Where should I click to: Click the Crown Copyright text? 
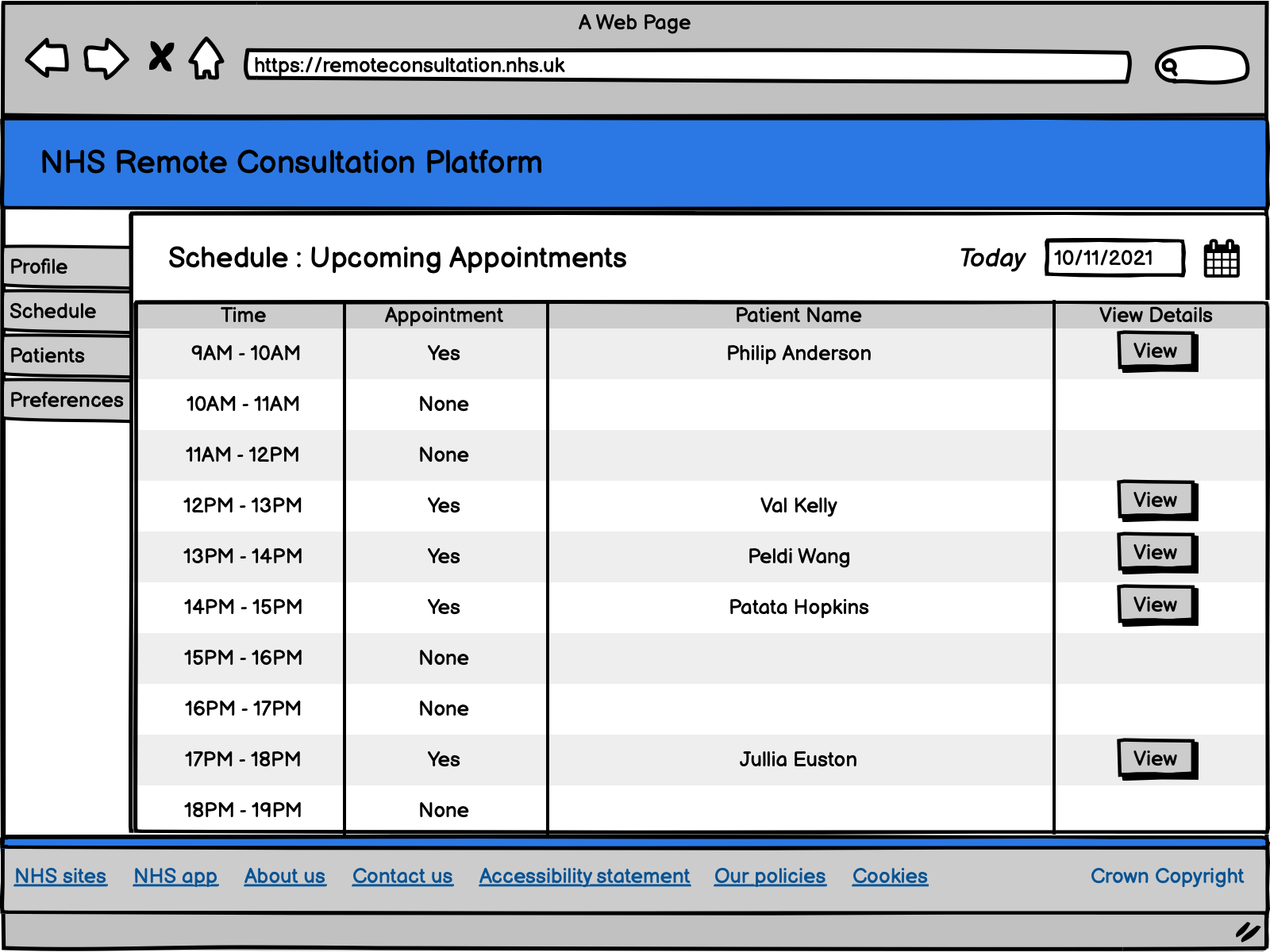pos(1167,877)
